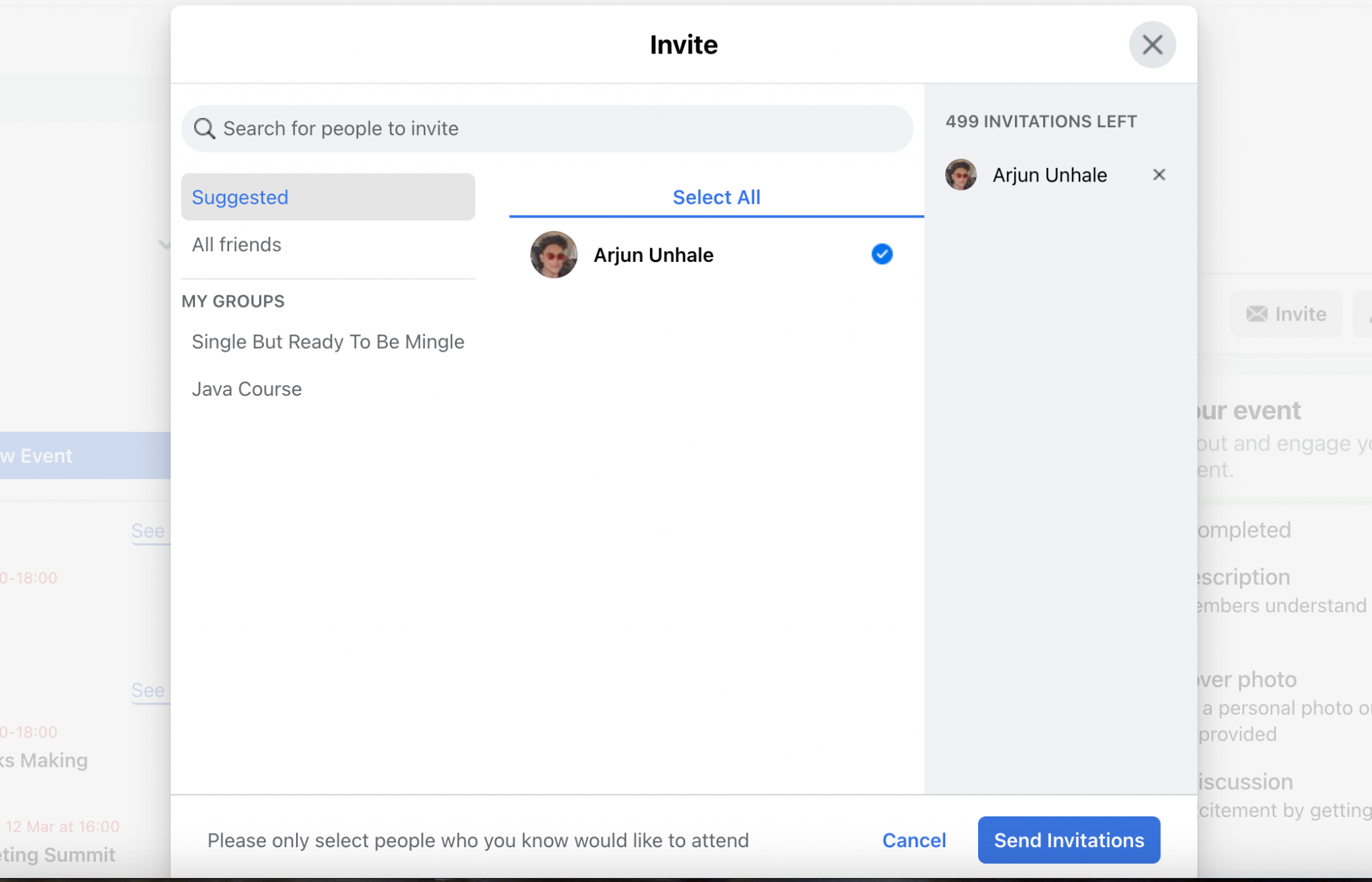Click the See link above the second event
Viewport: 1372px width, 882px height.
click(149, 690)
